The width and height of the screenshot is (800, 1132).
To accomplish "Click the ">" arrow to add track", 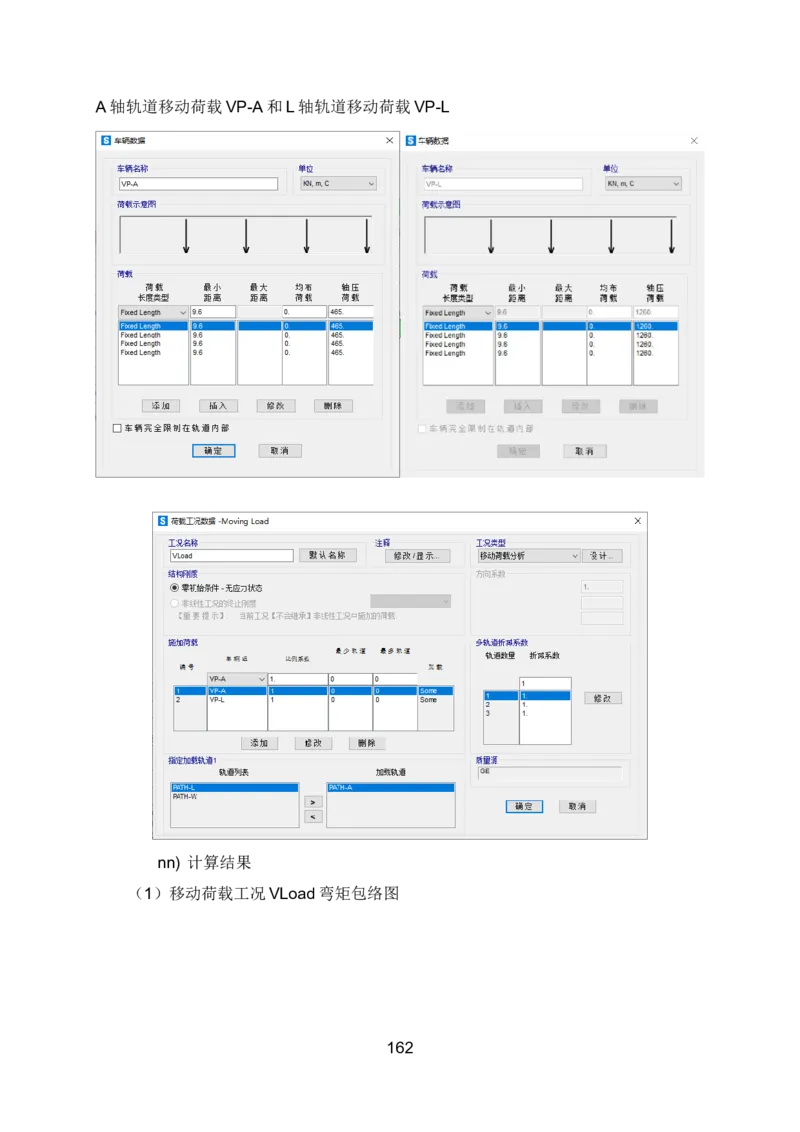I will 313,802.
